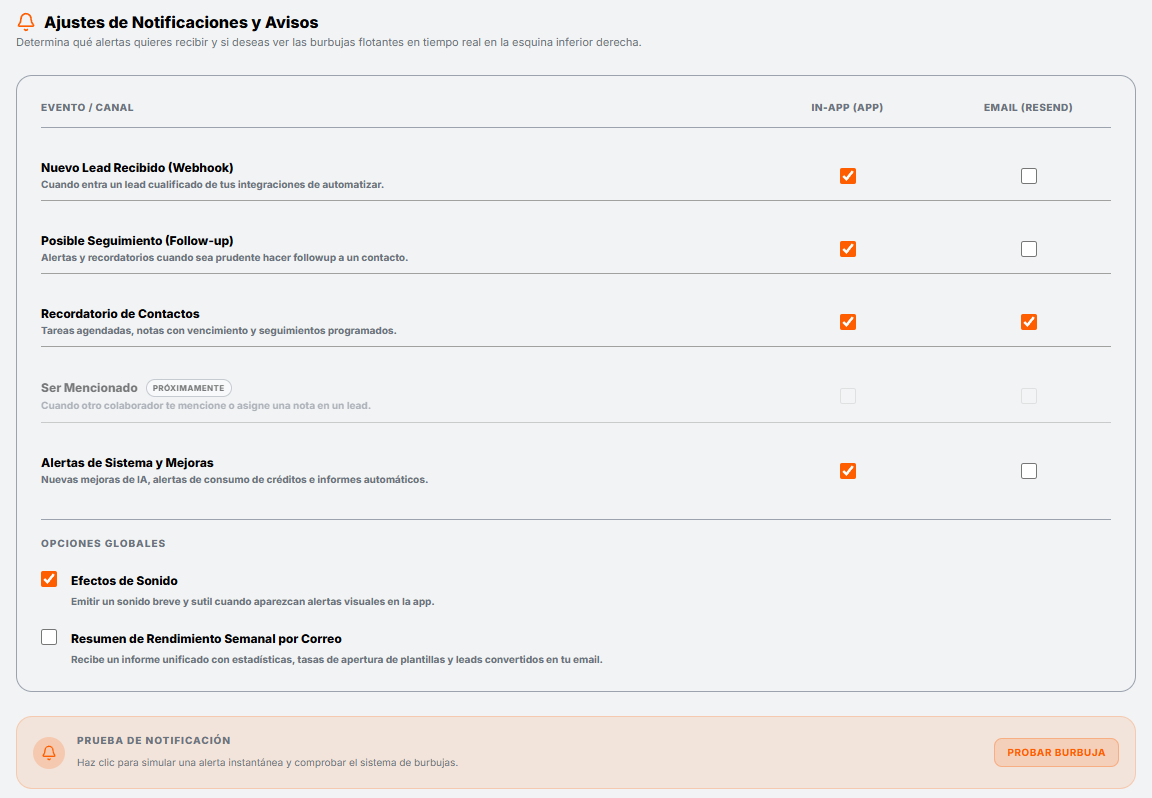Enable email for Alertas de Sistema y Mejoras
This screenshot has height=798, width=1152.
tap(1029, 471)
